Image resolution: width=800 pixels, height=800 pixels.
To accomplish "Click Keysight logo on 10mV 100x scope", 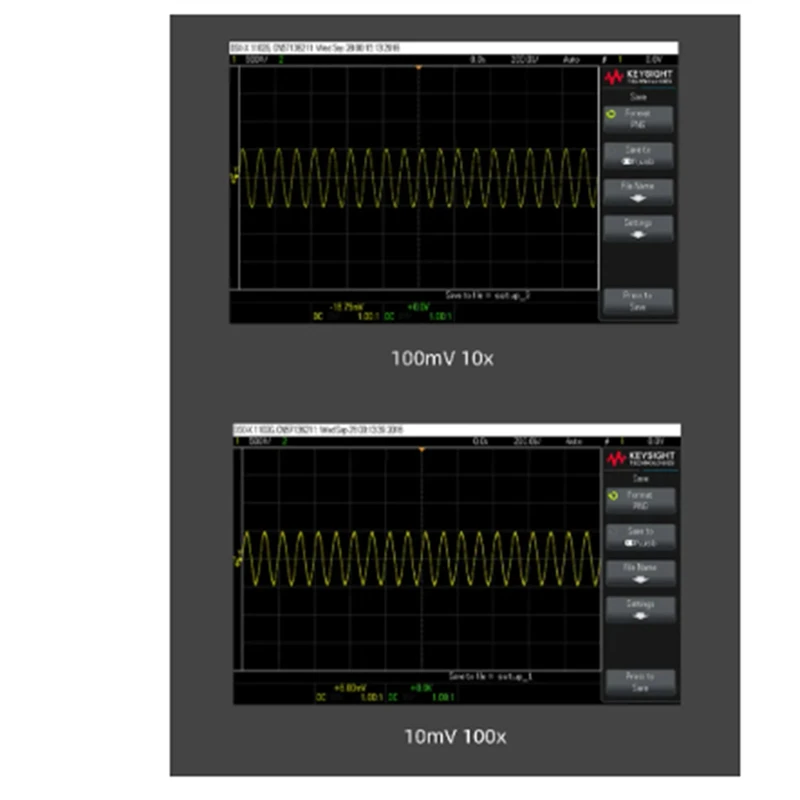I will tap(640, 458).
